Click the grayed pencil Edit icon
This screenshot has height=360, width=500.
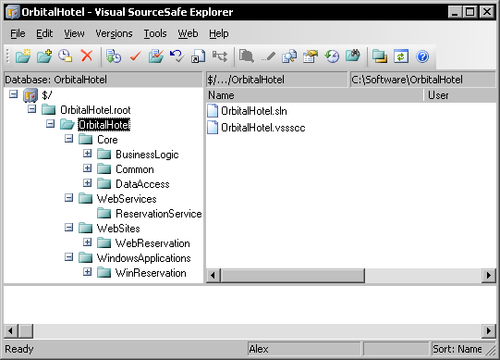click(268, 56)
